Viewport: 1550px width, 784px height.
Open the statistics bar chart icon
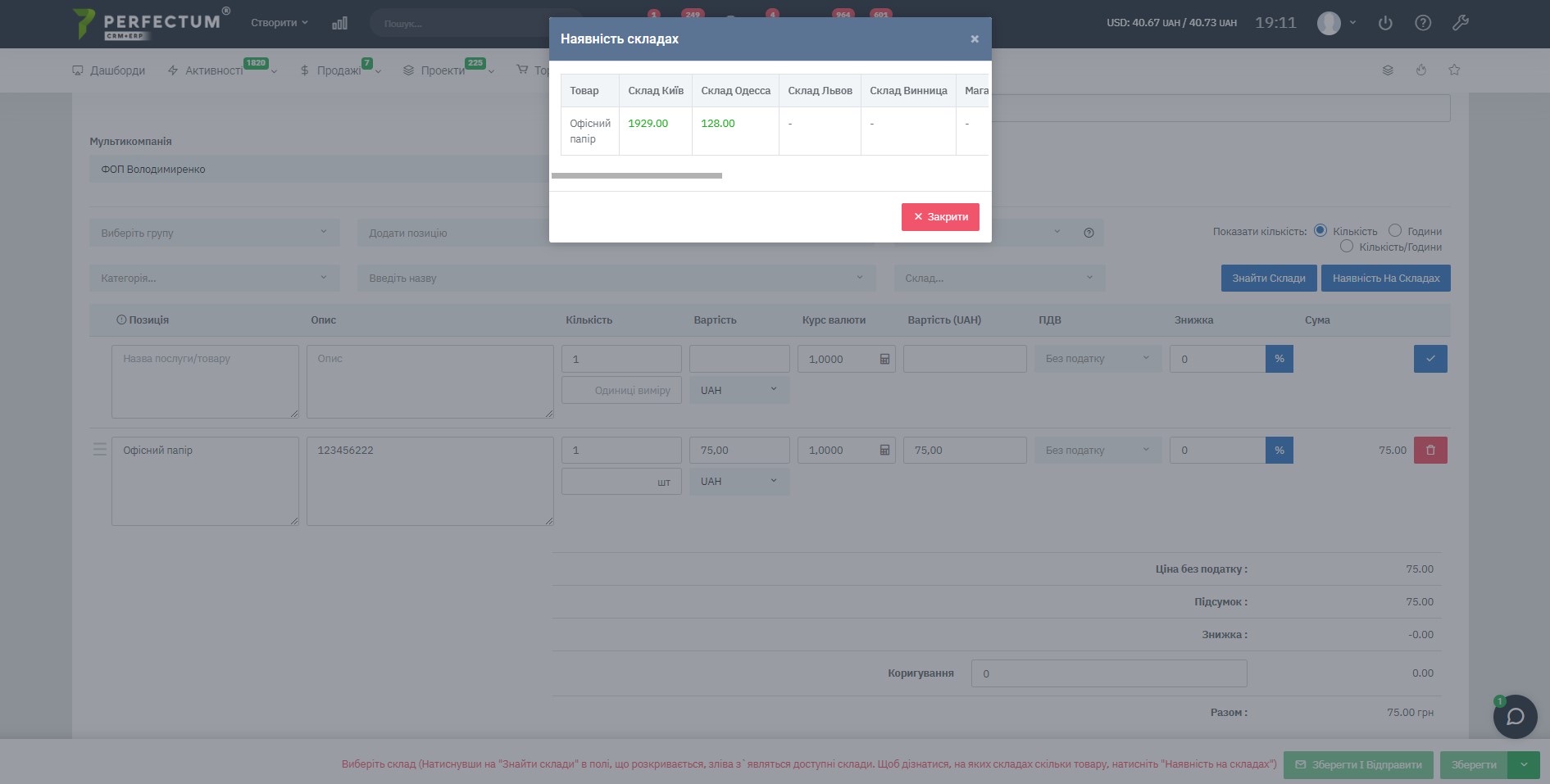coord(339,23)
